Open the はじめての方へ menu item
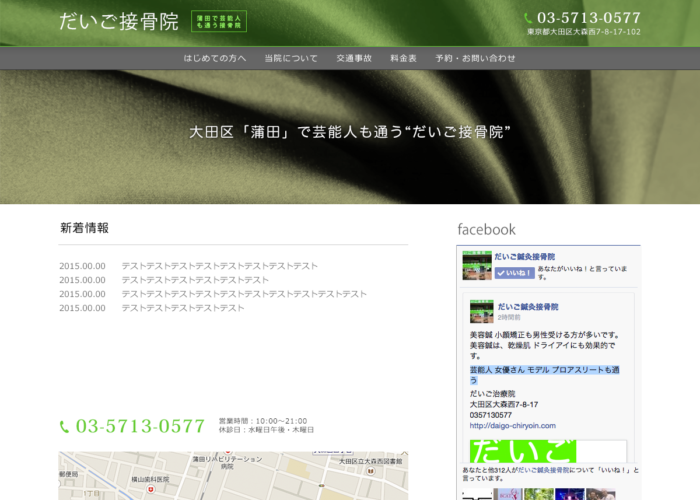Screen dimensions: 700x500 pos(214,58)
